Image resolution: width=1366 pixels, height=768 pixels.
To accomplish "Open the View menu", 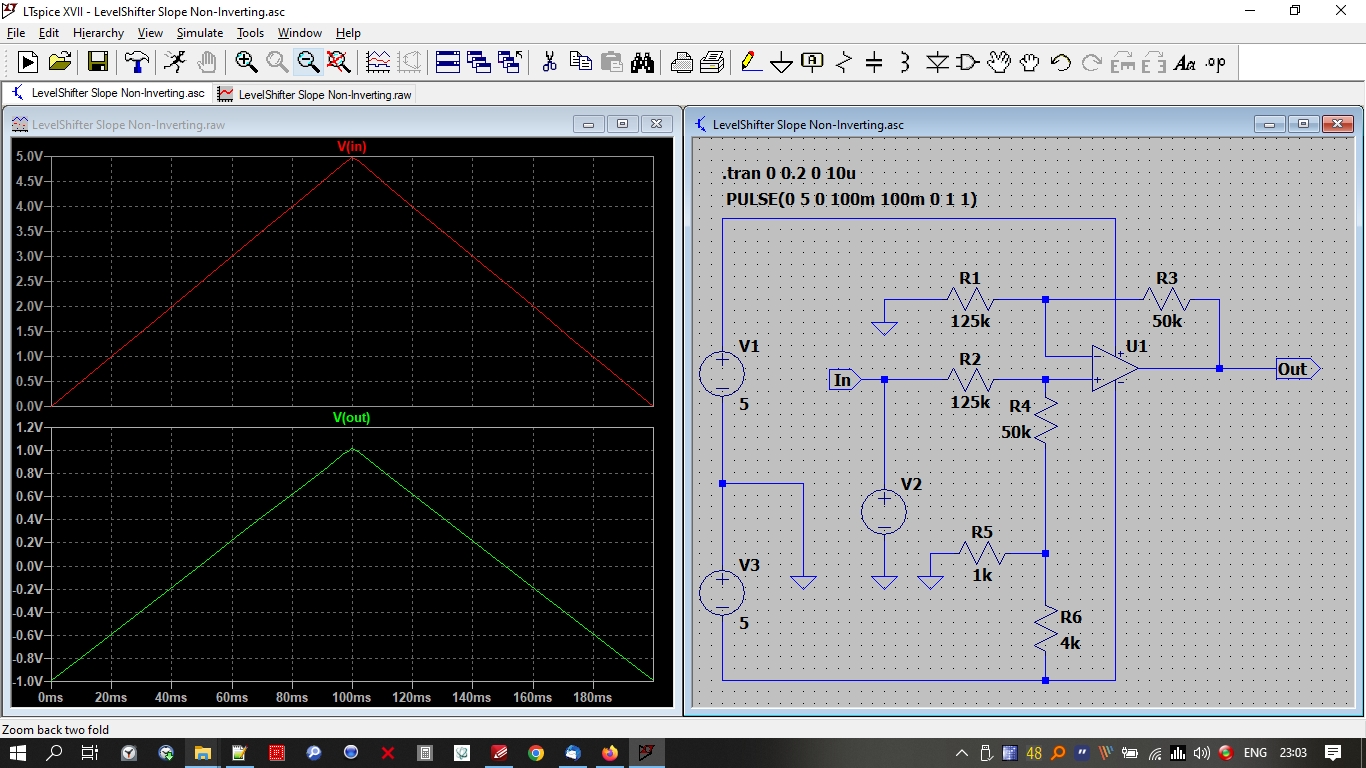I will pyautogui.click(x=150, y=33).
